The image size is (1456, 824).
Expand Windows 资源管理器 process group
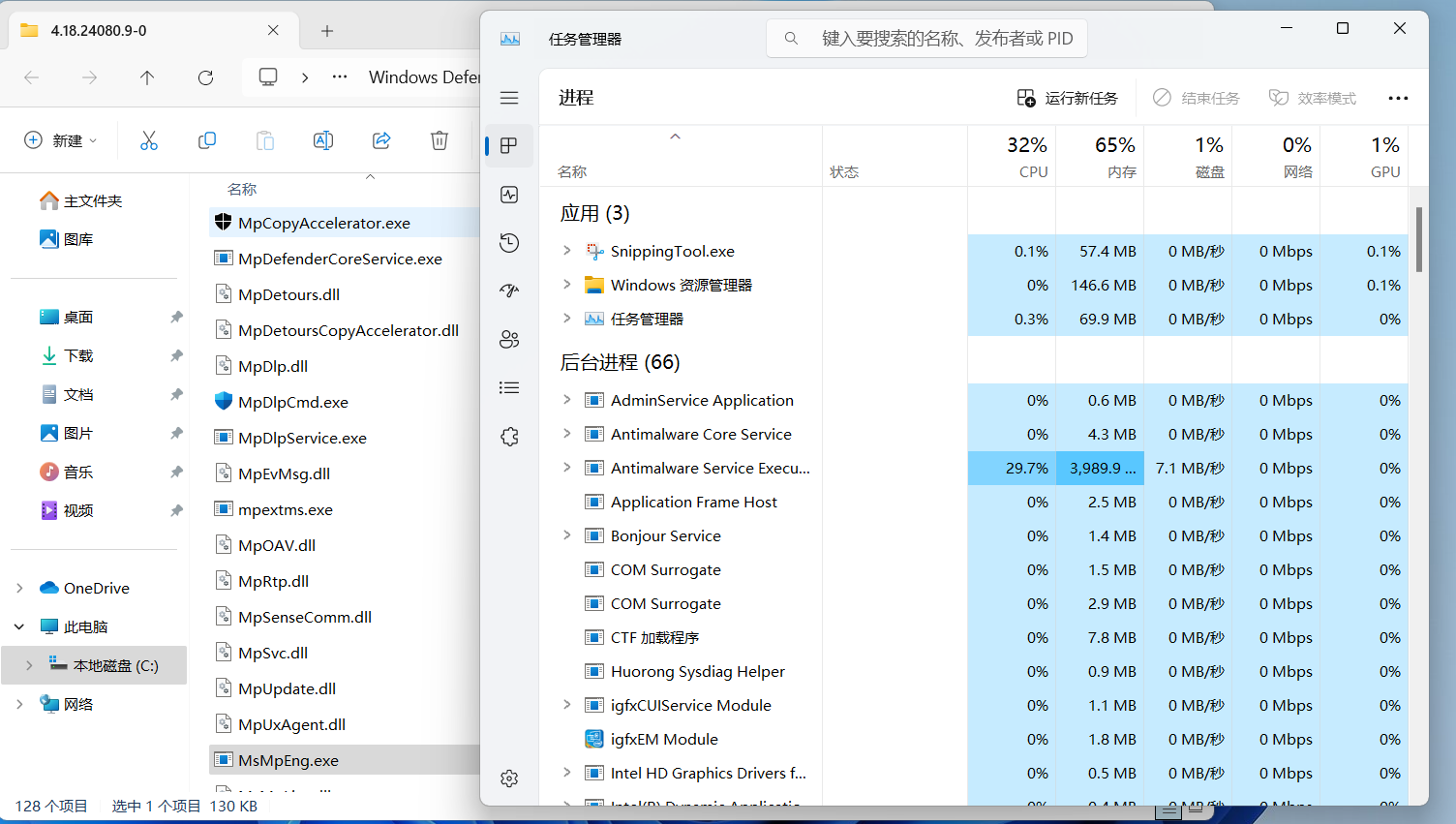567,285
